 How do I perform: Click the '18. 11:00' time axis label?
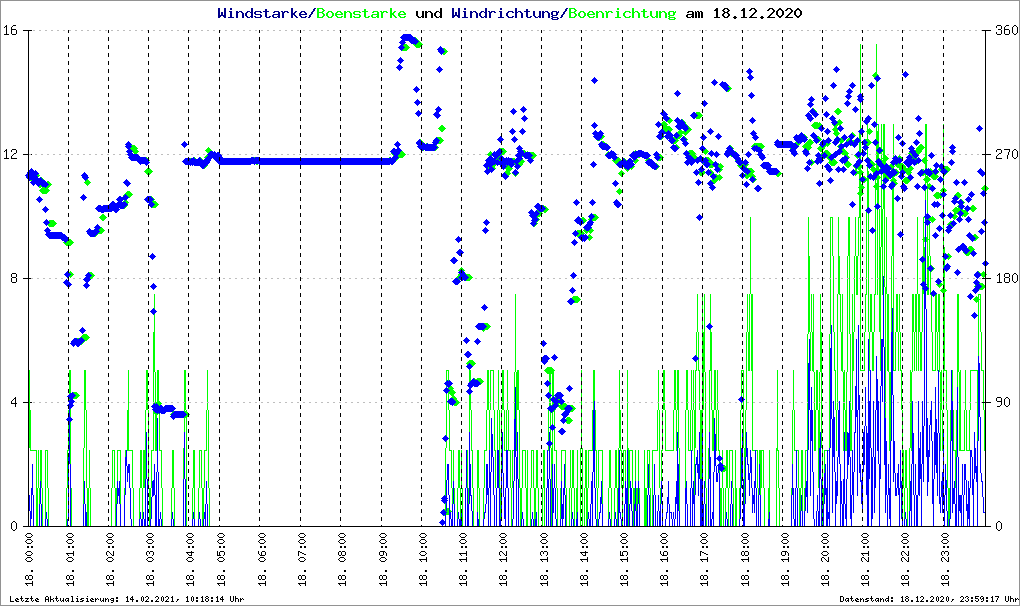coord(462,560)
